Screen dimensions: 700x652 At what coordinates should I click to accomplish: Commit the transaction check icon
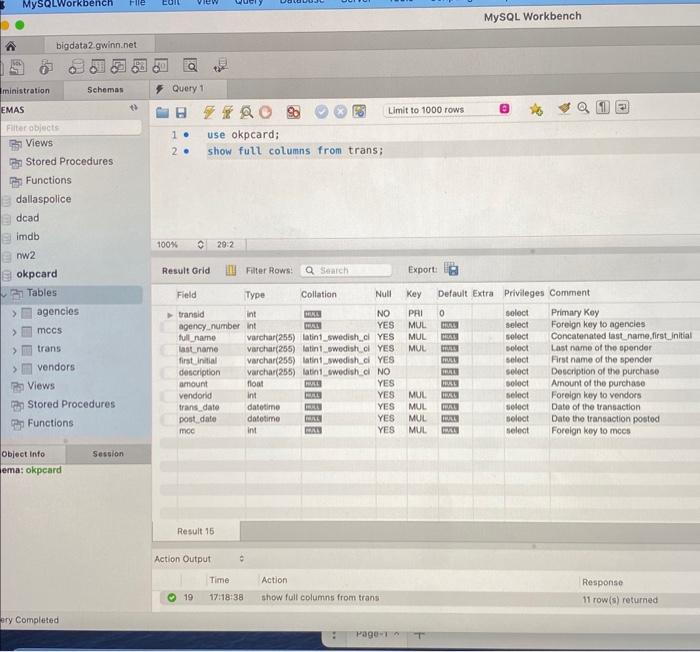[321, 111]
